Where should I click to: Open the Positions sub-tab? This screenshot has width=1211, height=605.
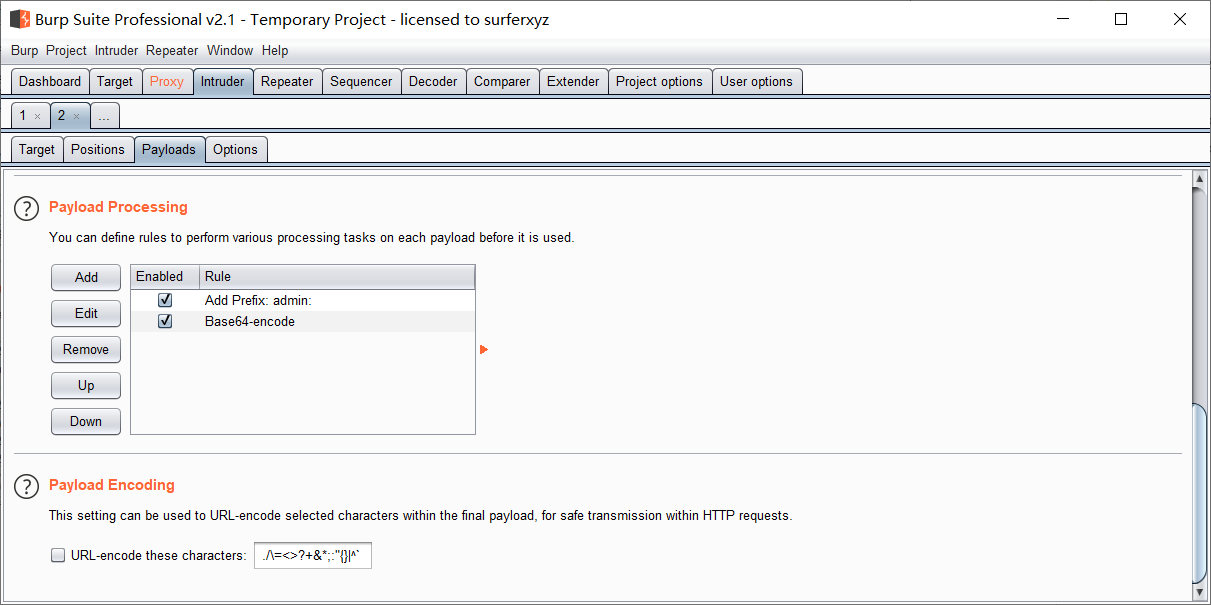pos(98,150)
